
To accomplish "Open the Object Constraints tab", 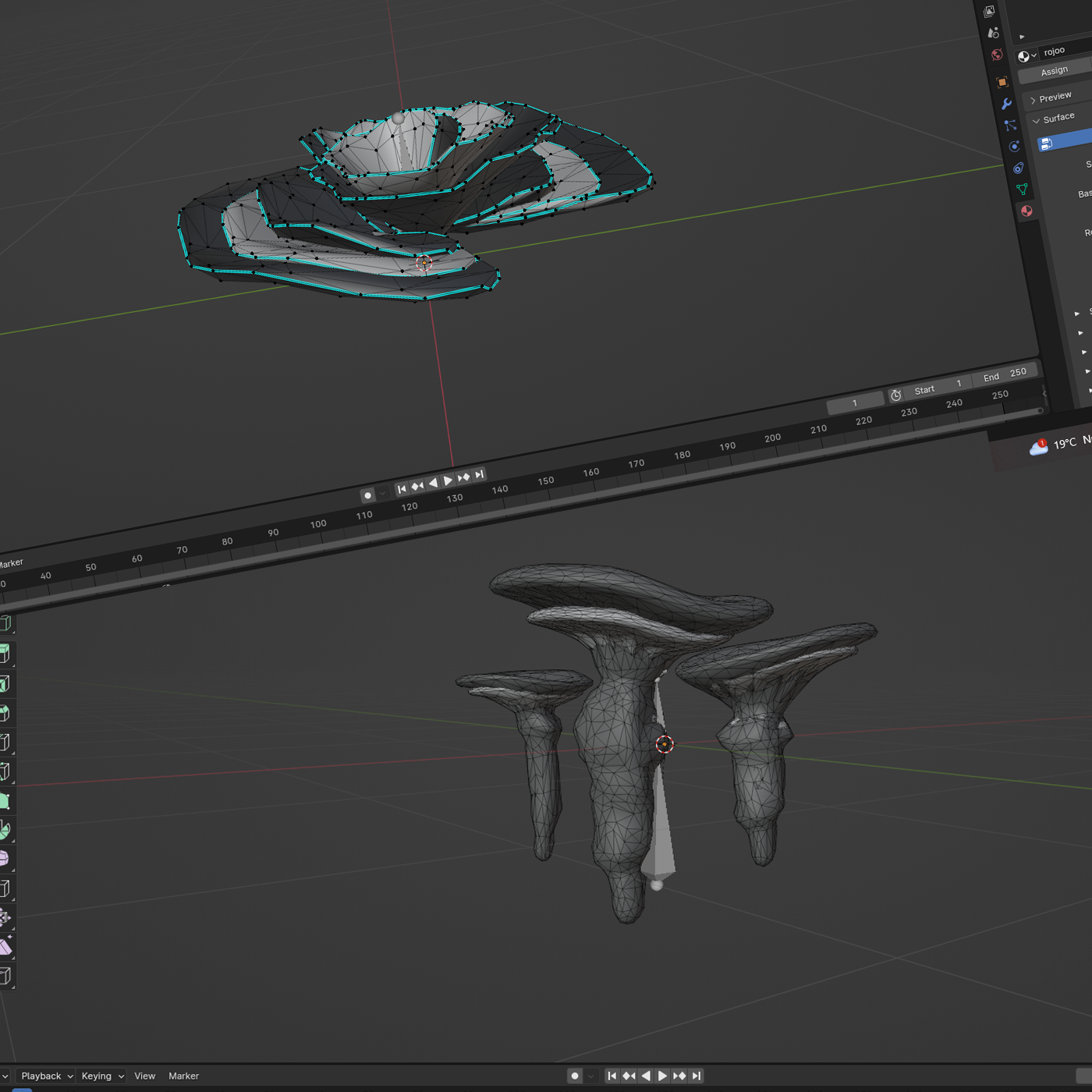I will [x=1018, y=168].
